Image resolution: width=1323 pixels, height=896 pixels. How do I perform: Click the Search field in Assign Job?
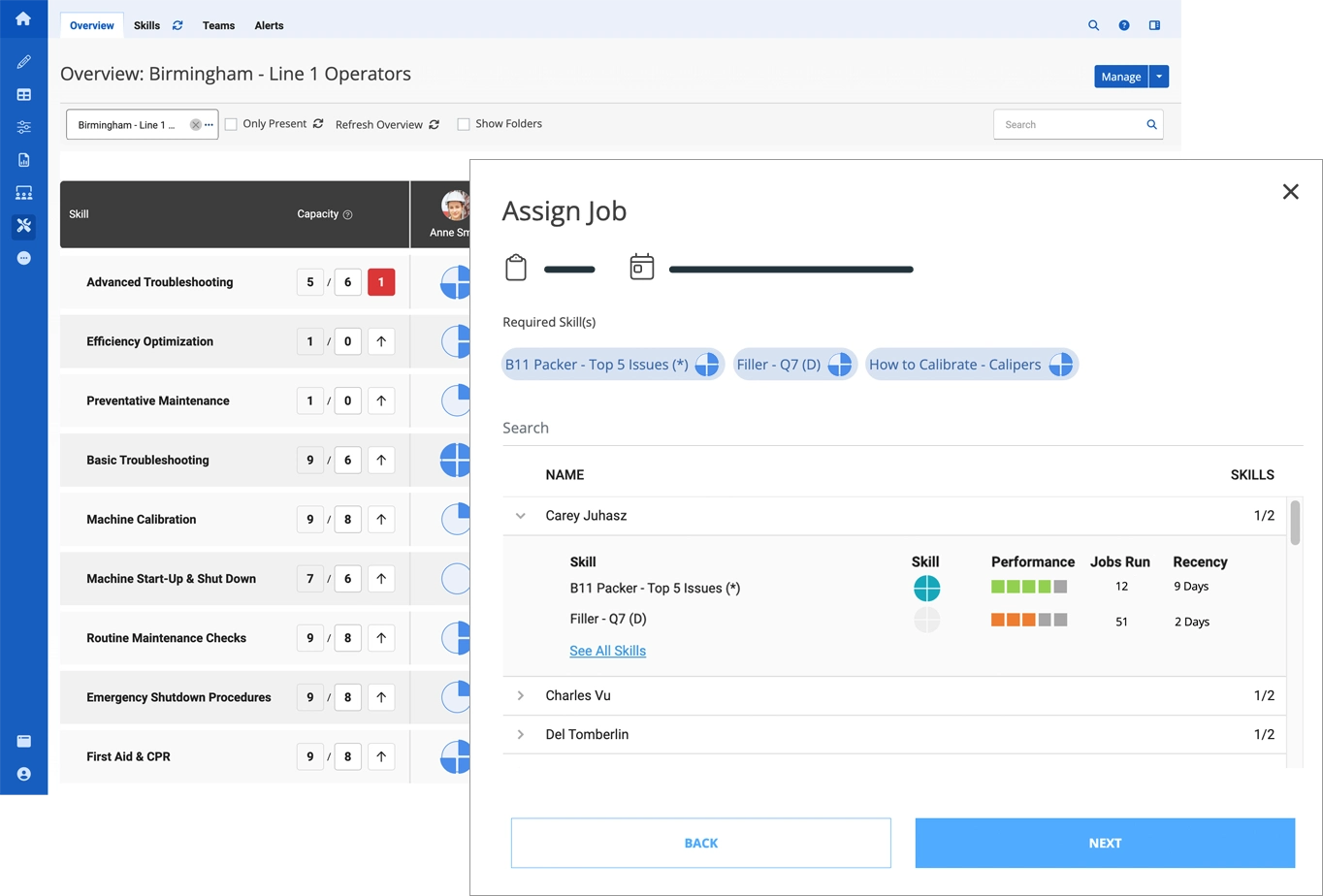click(902, 428)
